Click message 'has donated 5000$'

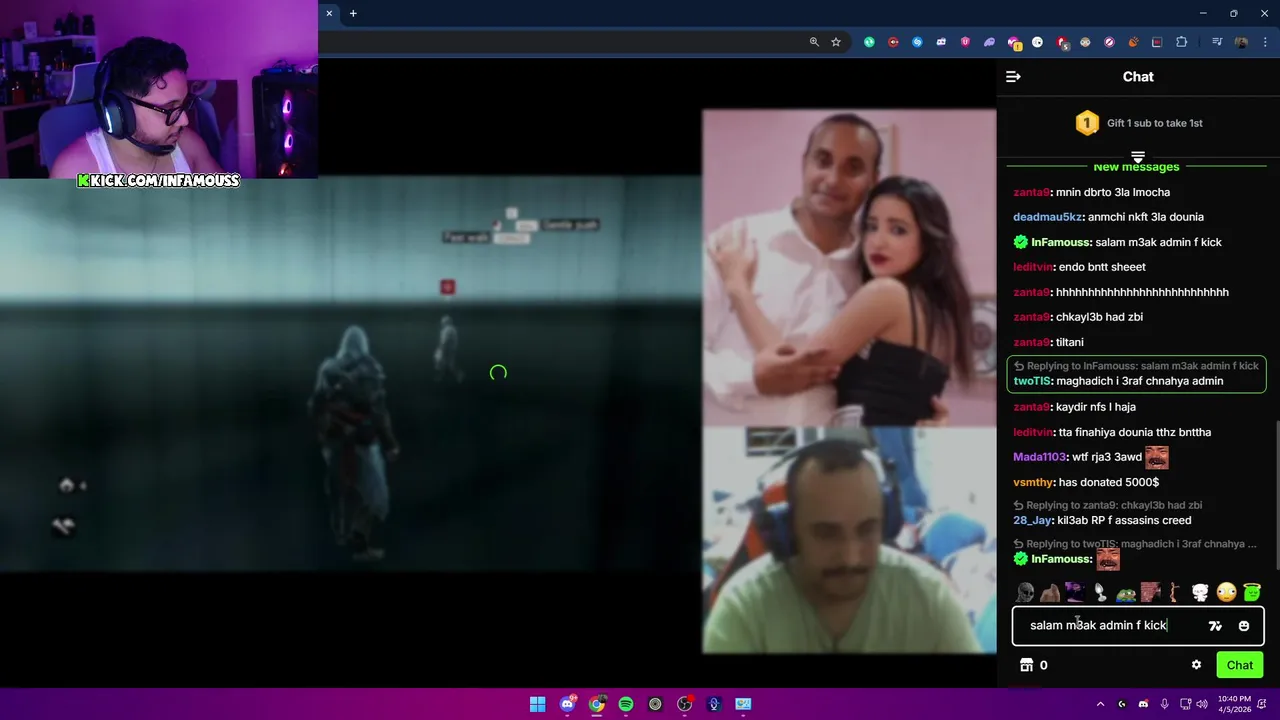[x=1109, y=482]
